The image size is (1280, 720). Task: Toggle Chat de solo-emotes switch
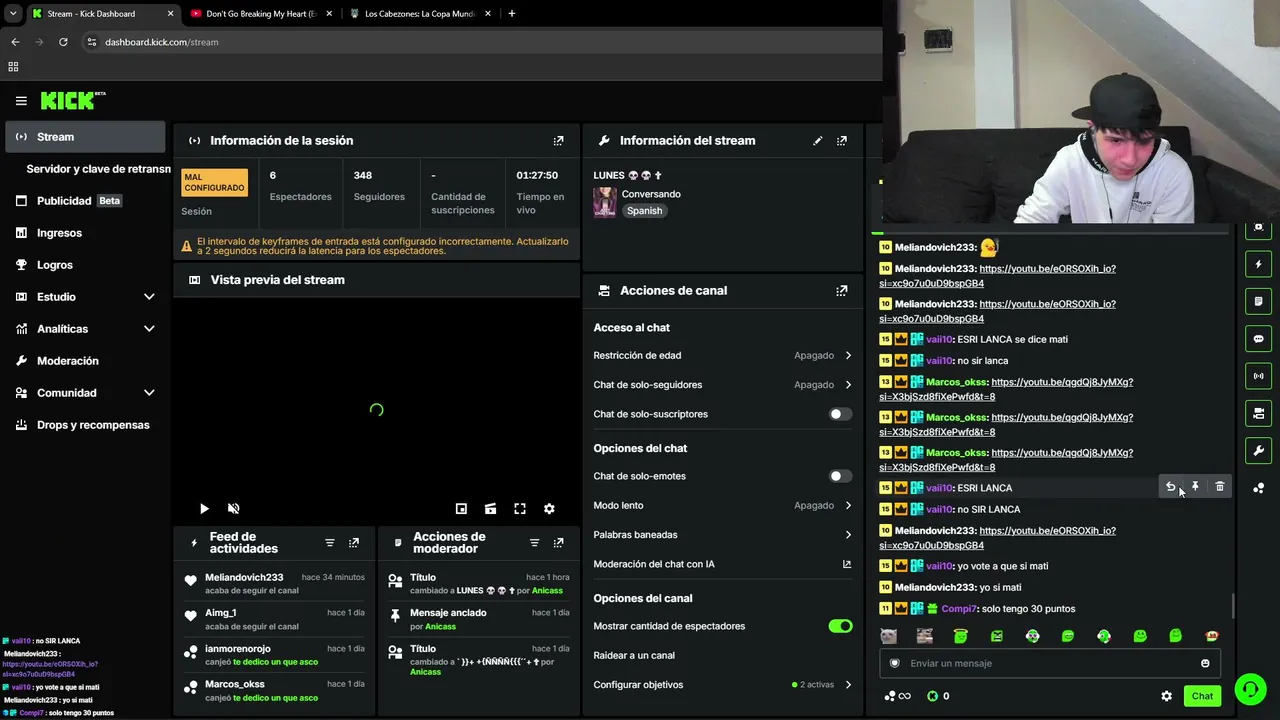[840, 476]
